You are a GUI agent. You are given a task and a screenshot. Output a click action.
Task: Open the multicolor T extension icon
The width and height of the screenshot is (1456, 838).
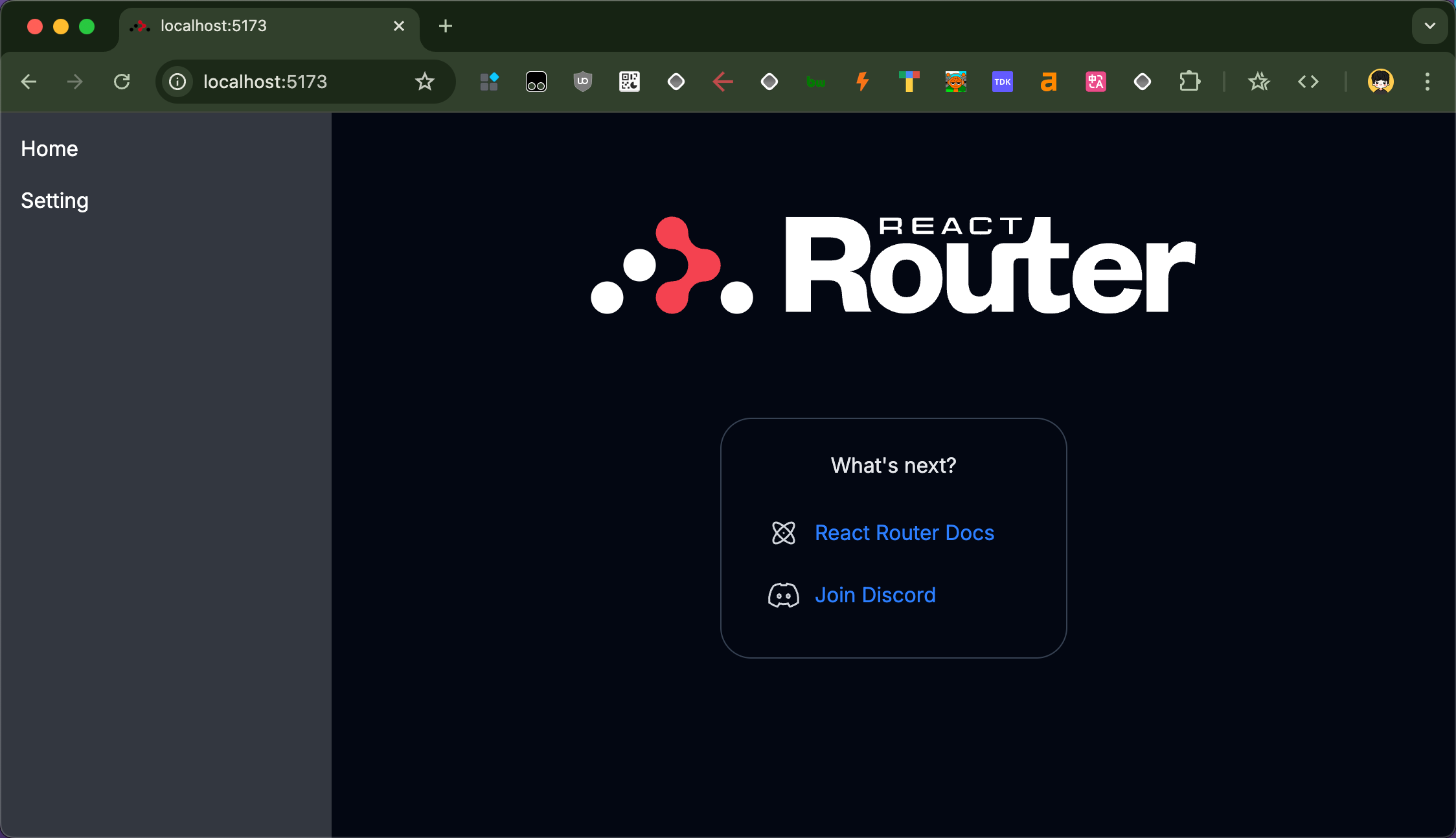909,82
